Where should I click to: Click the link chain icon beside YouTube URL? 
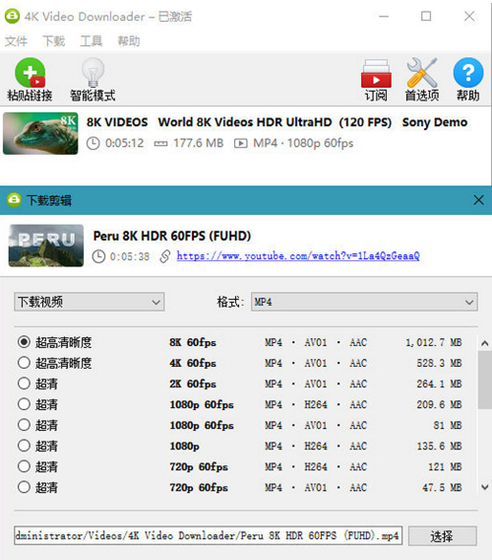(x=165, y=256)
